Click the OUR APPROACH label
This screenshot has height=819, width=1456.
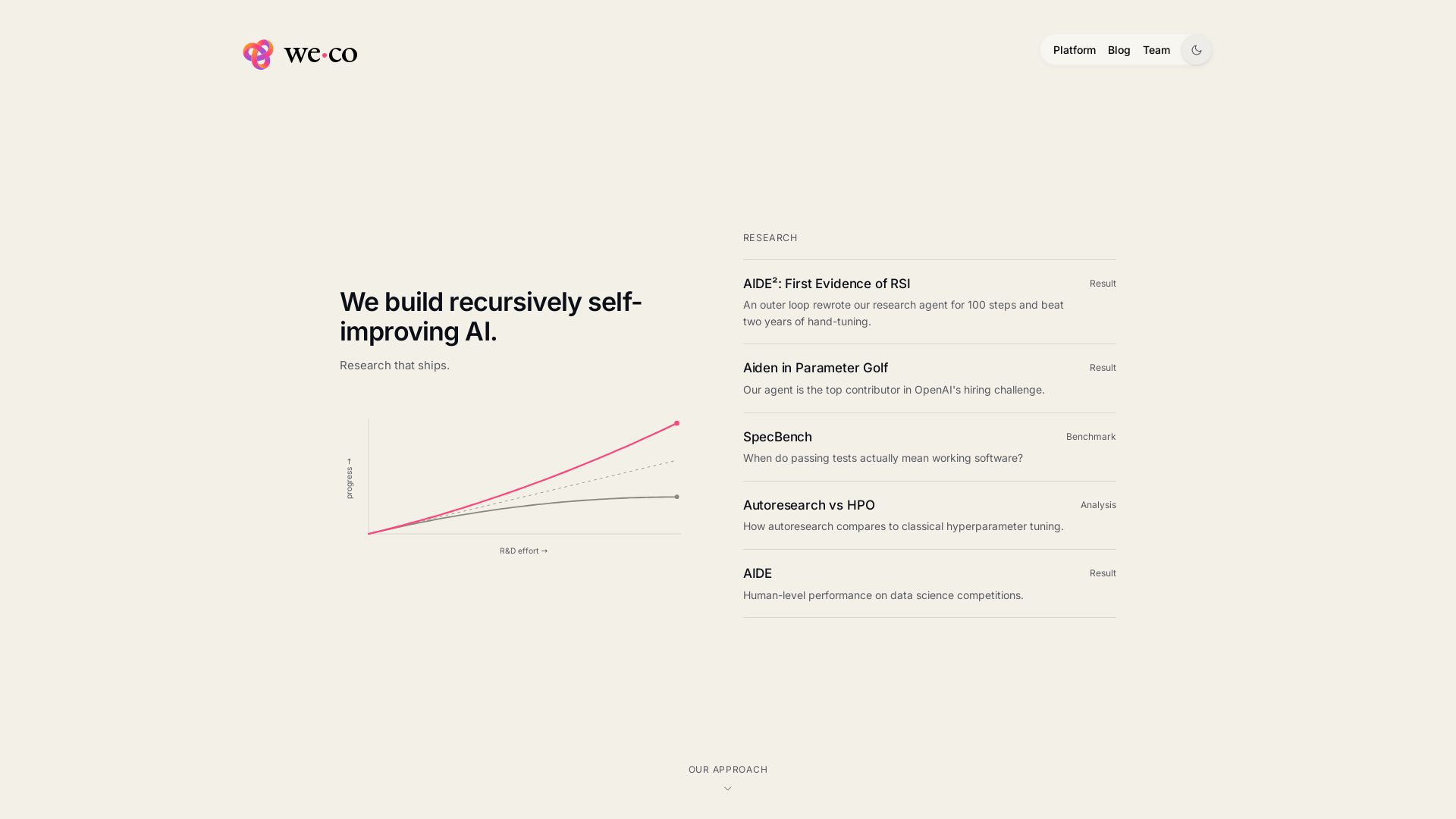[x=728, y=770]
